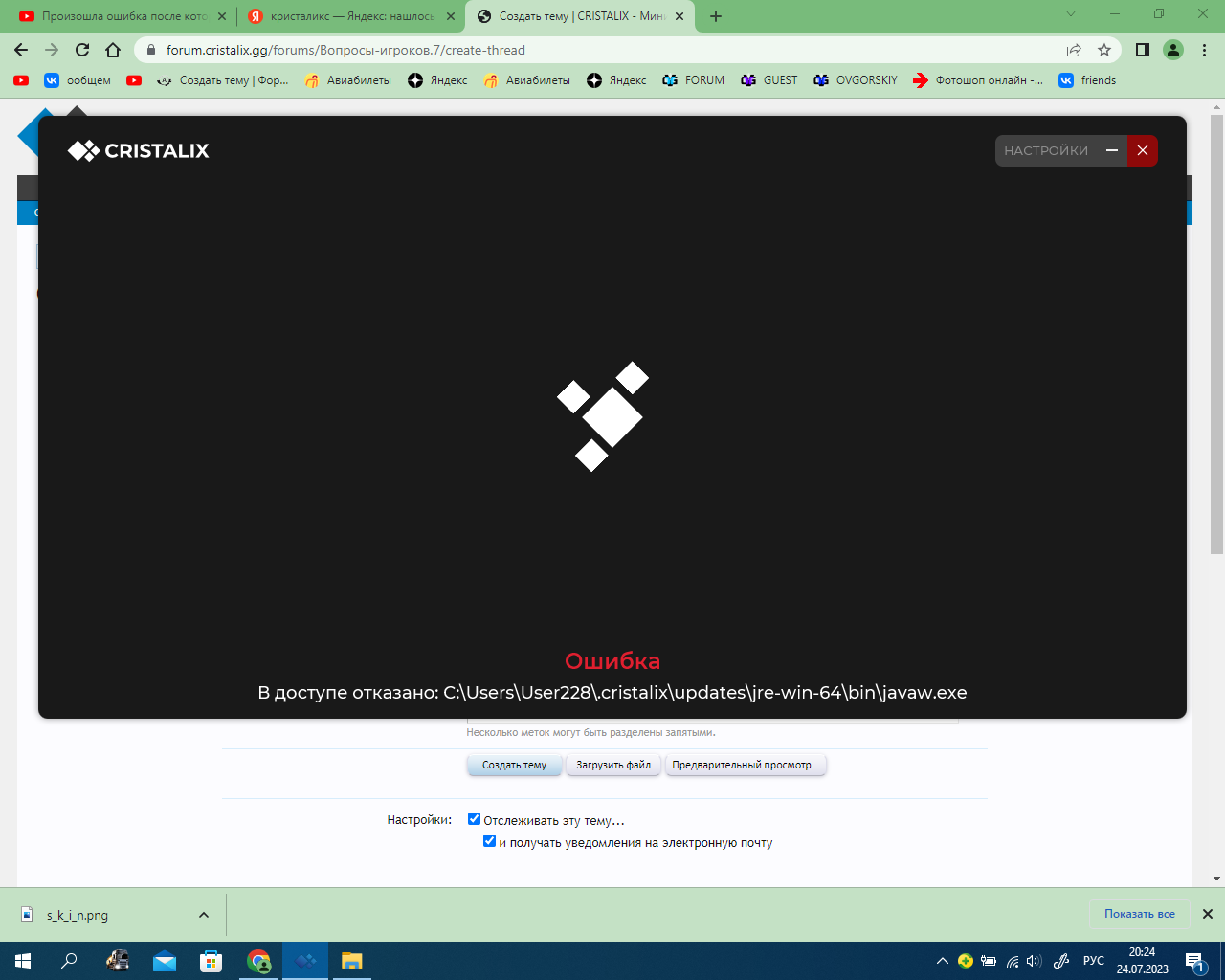The image size is (1225, 980).
Task: Click the 'Создать тему' submit button
Action: (514, 765)
